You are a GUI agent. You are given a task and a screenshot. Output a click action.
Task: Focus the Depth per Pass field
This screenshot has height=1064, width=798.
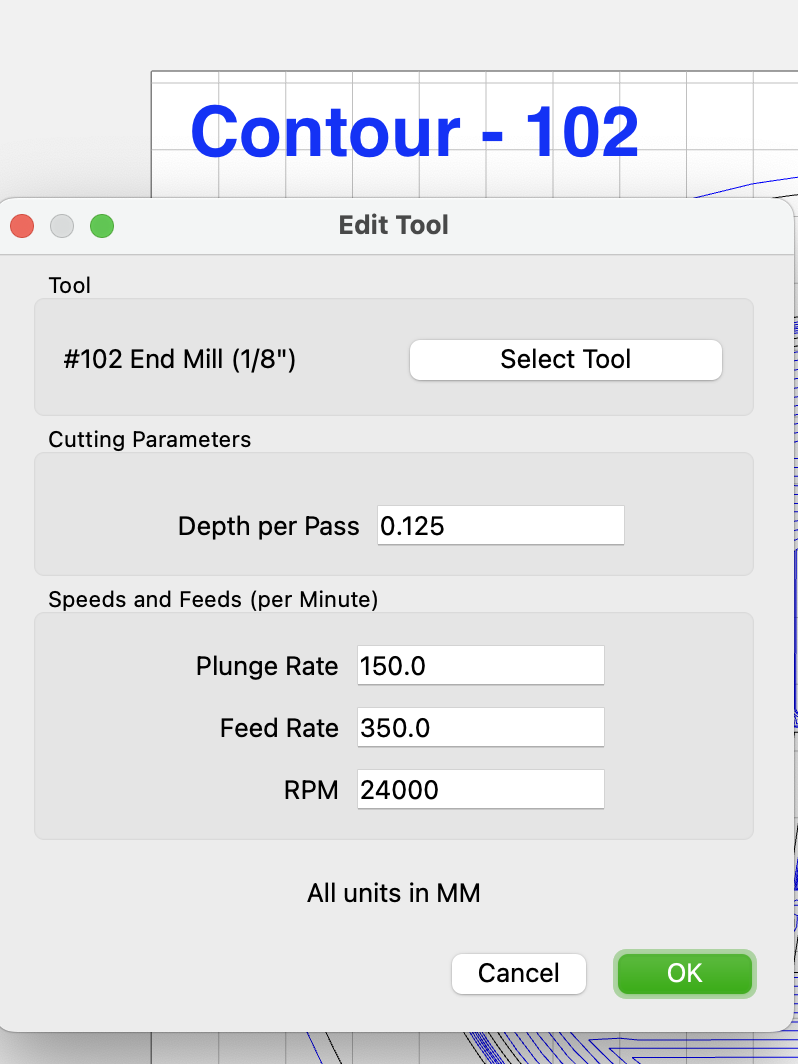(x=500, y=526)
